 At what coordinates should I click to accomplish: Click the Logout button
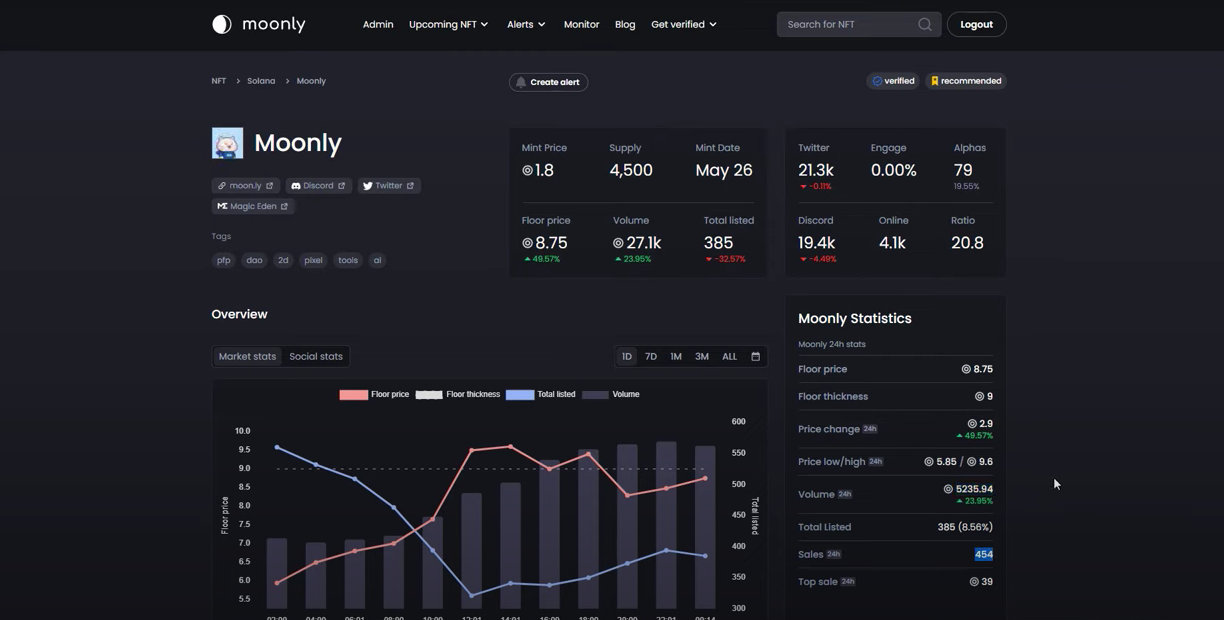click(x=976, y=24)
